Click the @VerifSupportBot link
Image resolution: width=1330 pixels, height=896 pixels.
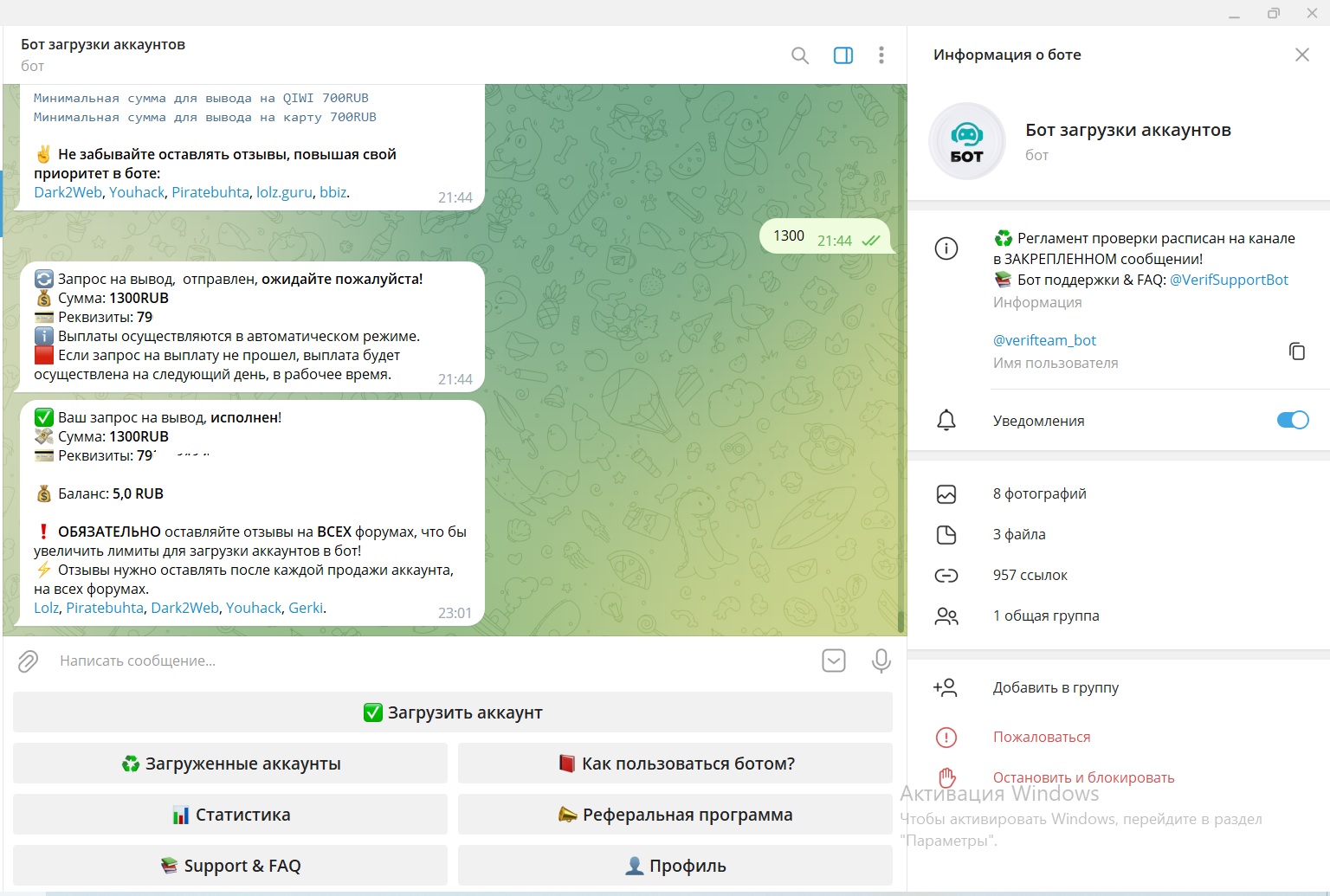click(1228, 280)
